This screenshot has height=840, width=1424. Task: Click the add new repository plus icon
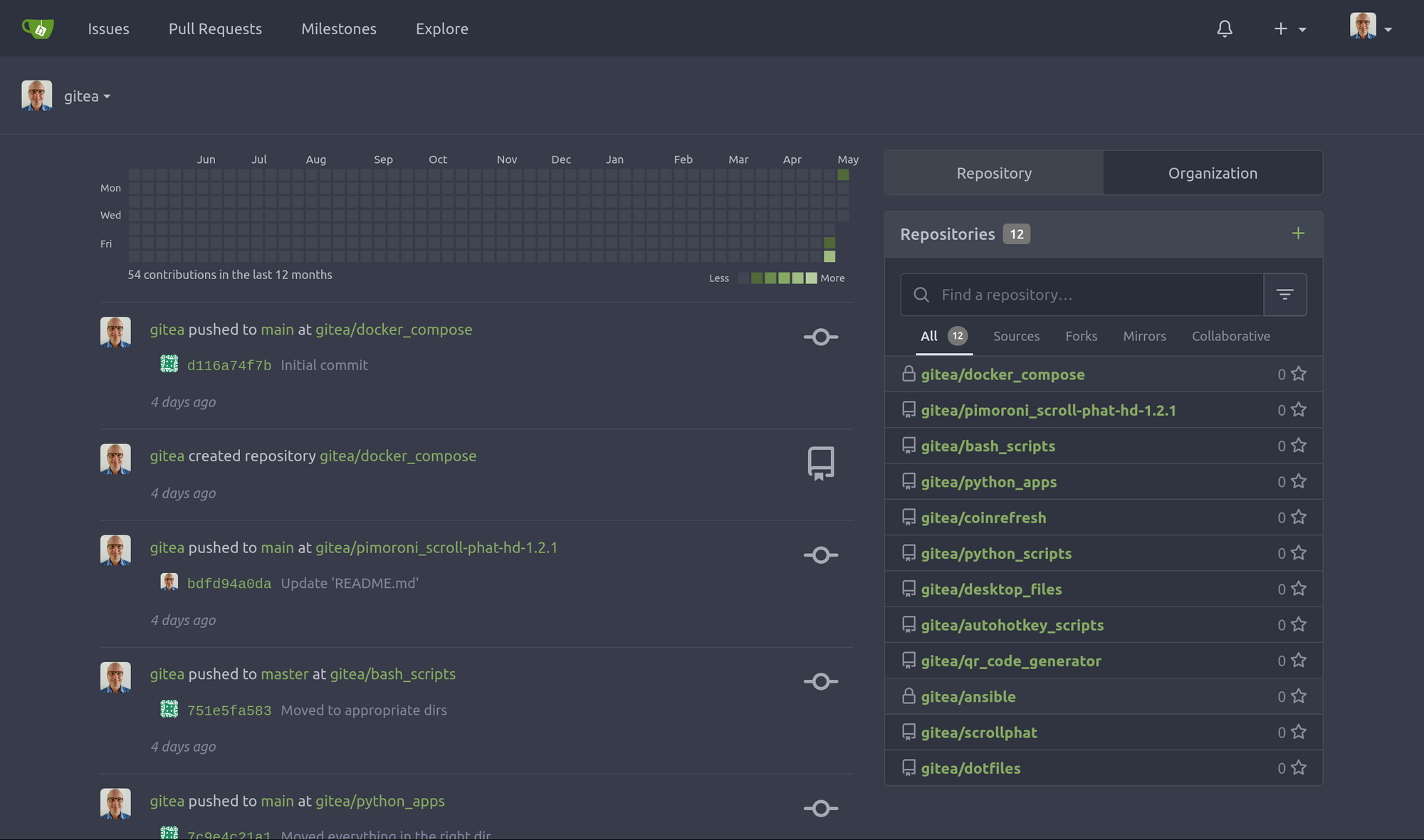tap(1298, 233)
